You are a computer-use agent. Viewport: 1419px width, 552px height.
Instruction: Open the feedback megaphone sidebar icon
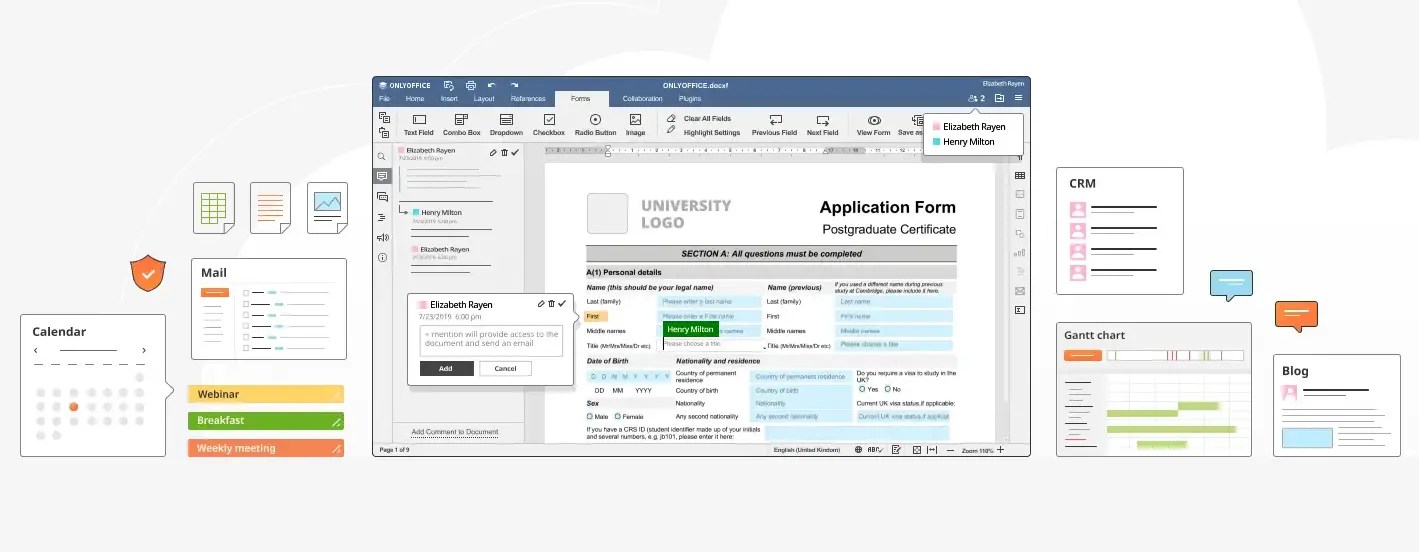click(x=382, y=237)
